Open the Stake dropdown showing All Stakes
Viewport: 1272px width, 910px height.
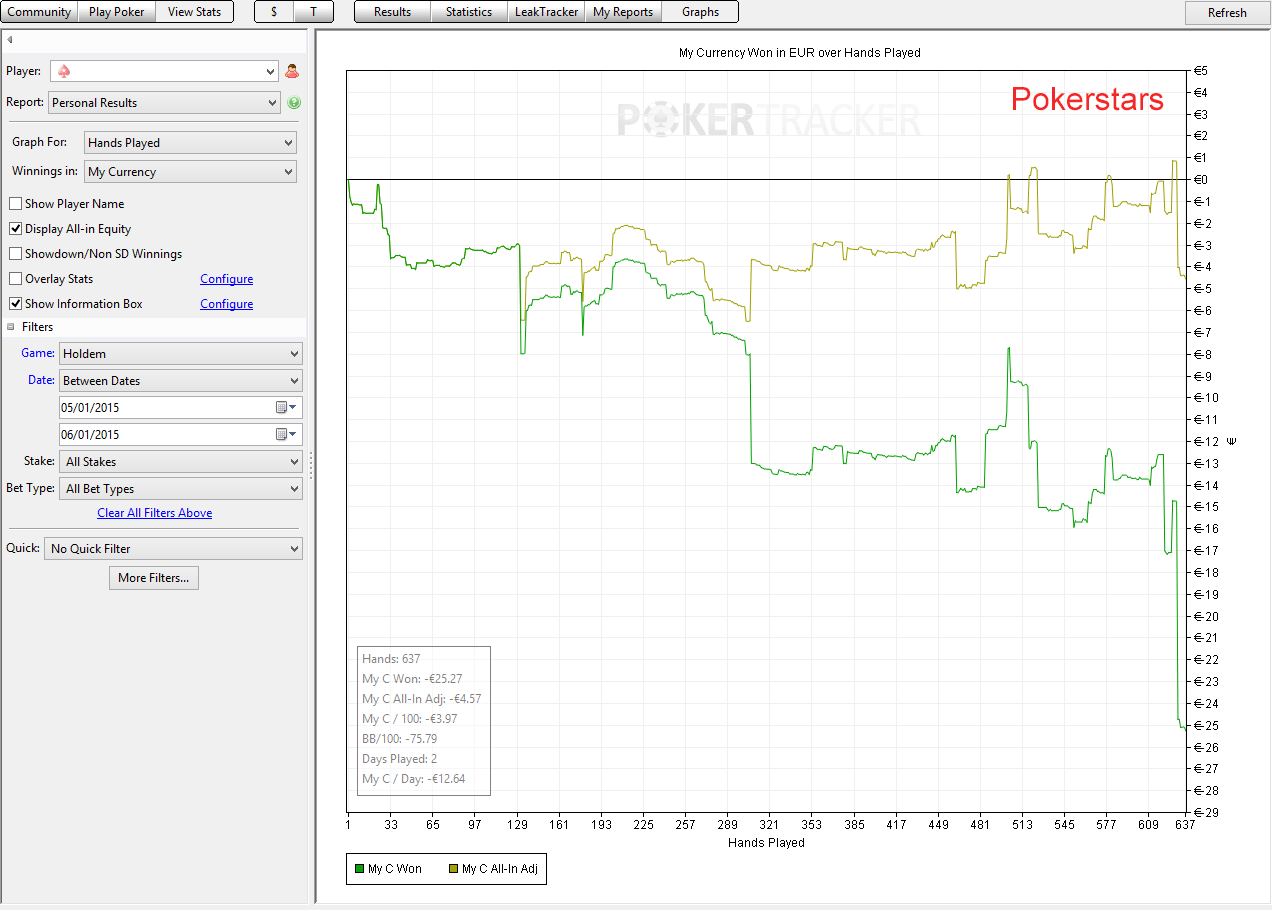click(180, 462)
